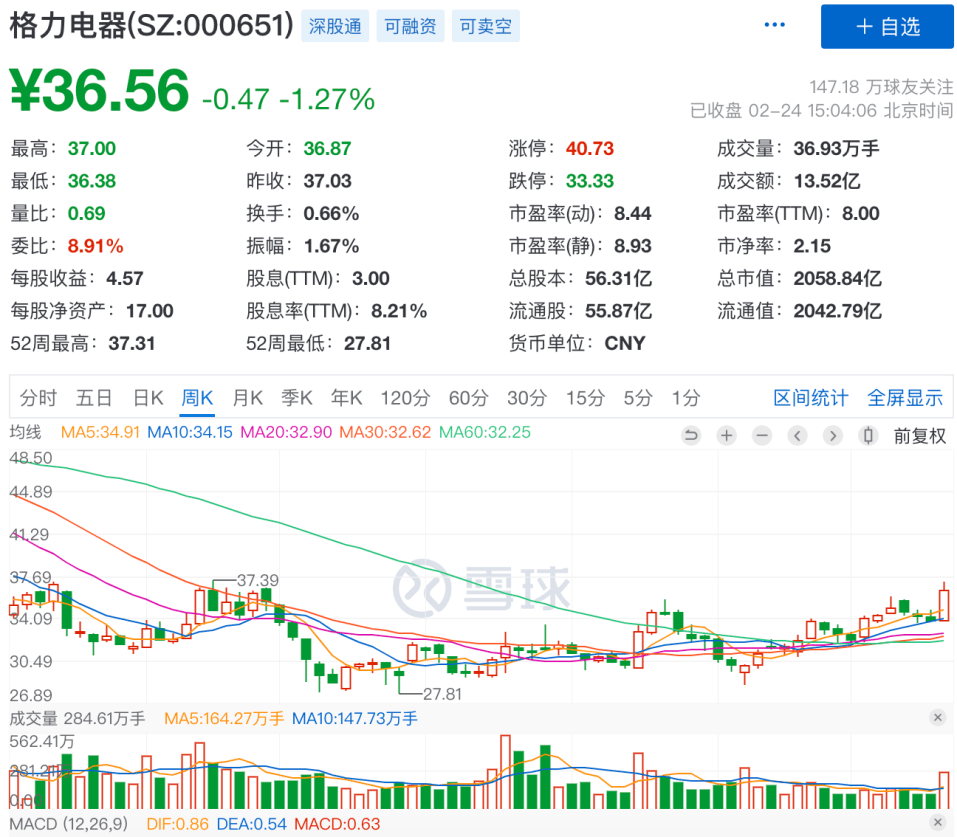Open the 月K chart tab
The height and width of the screenshot is (837, 957).
248,398
